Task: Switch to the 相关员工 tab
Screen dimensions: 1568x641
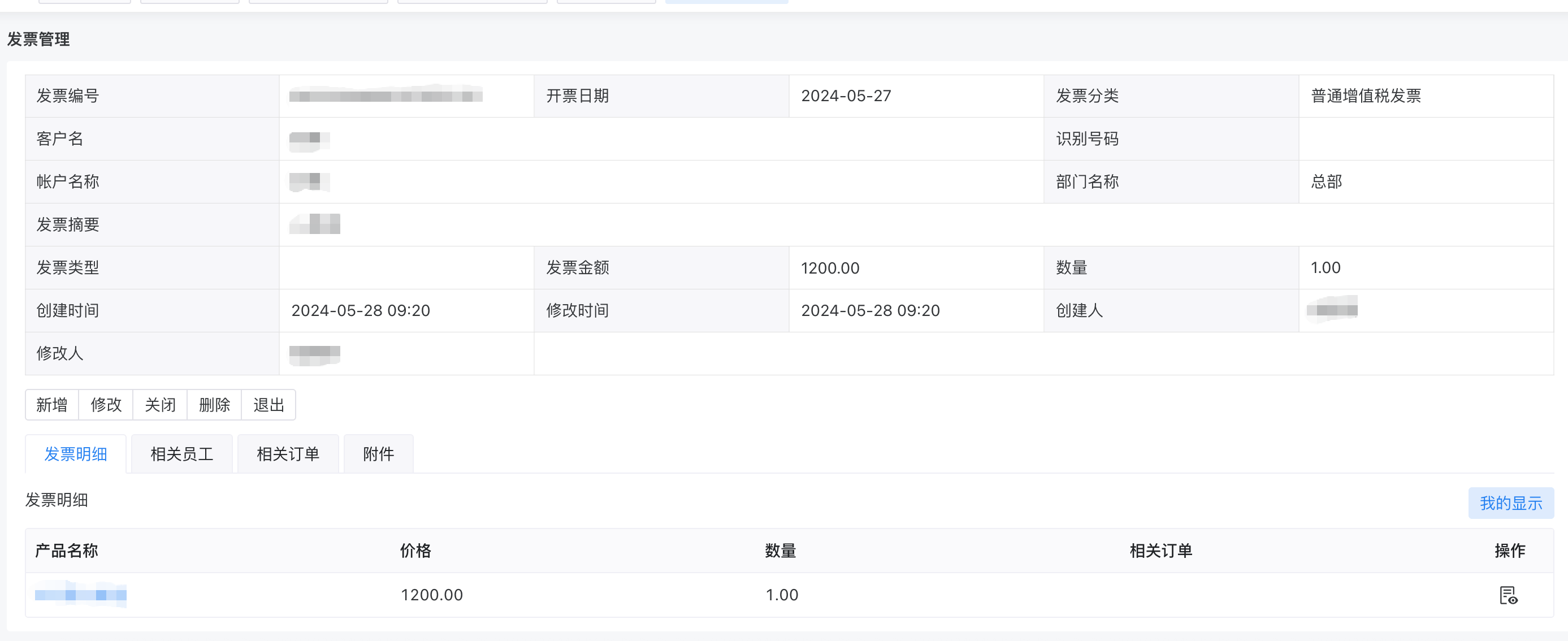Action: coord(181,454)
